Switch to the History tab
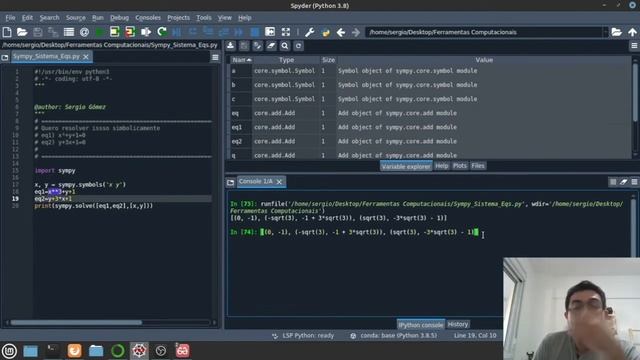The height and width of the screenshot is (360, 640). tap(458, 324)
